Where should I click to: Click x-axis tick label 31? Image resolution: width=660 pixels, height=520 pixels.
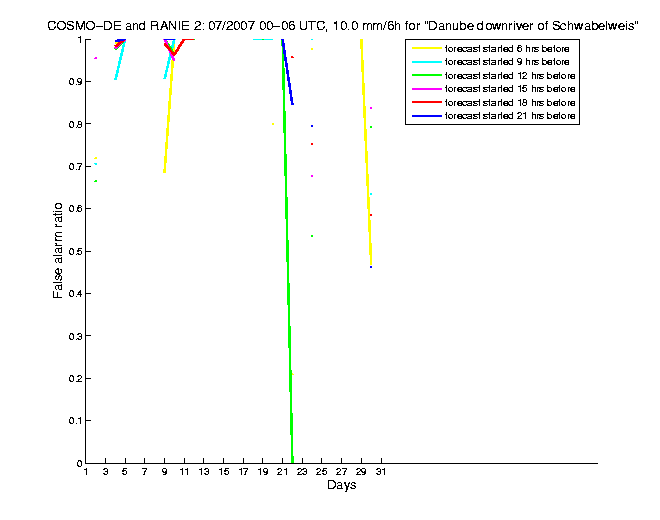point(381,472)
